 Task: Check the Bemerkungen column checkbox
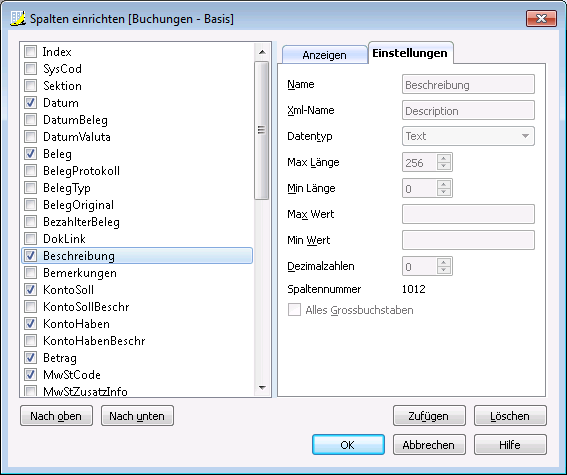(30, 273)
